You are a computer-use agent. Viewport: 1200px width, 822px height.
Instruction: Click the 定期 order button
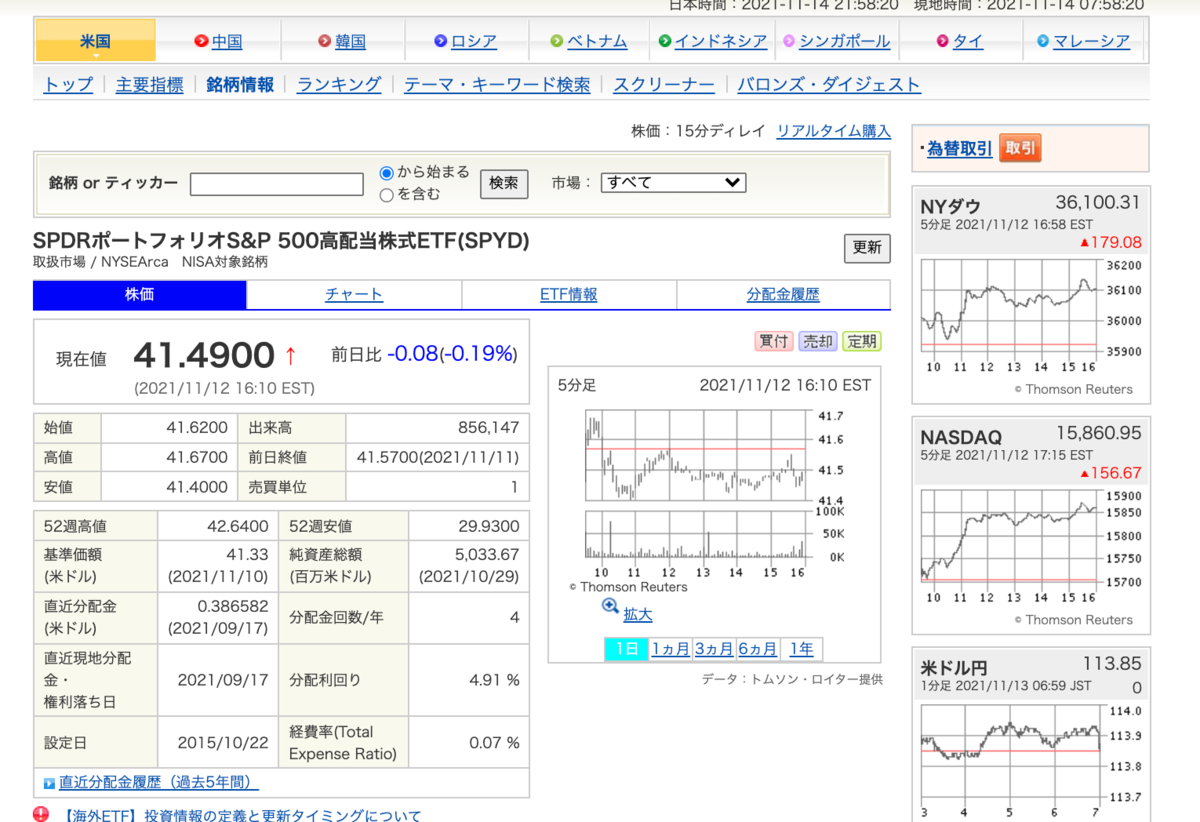tap(862, 341)
